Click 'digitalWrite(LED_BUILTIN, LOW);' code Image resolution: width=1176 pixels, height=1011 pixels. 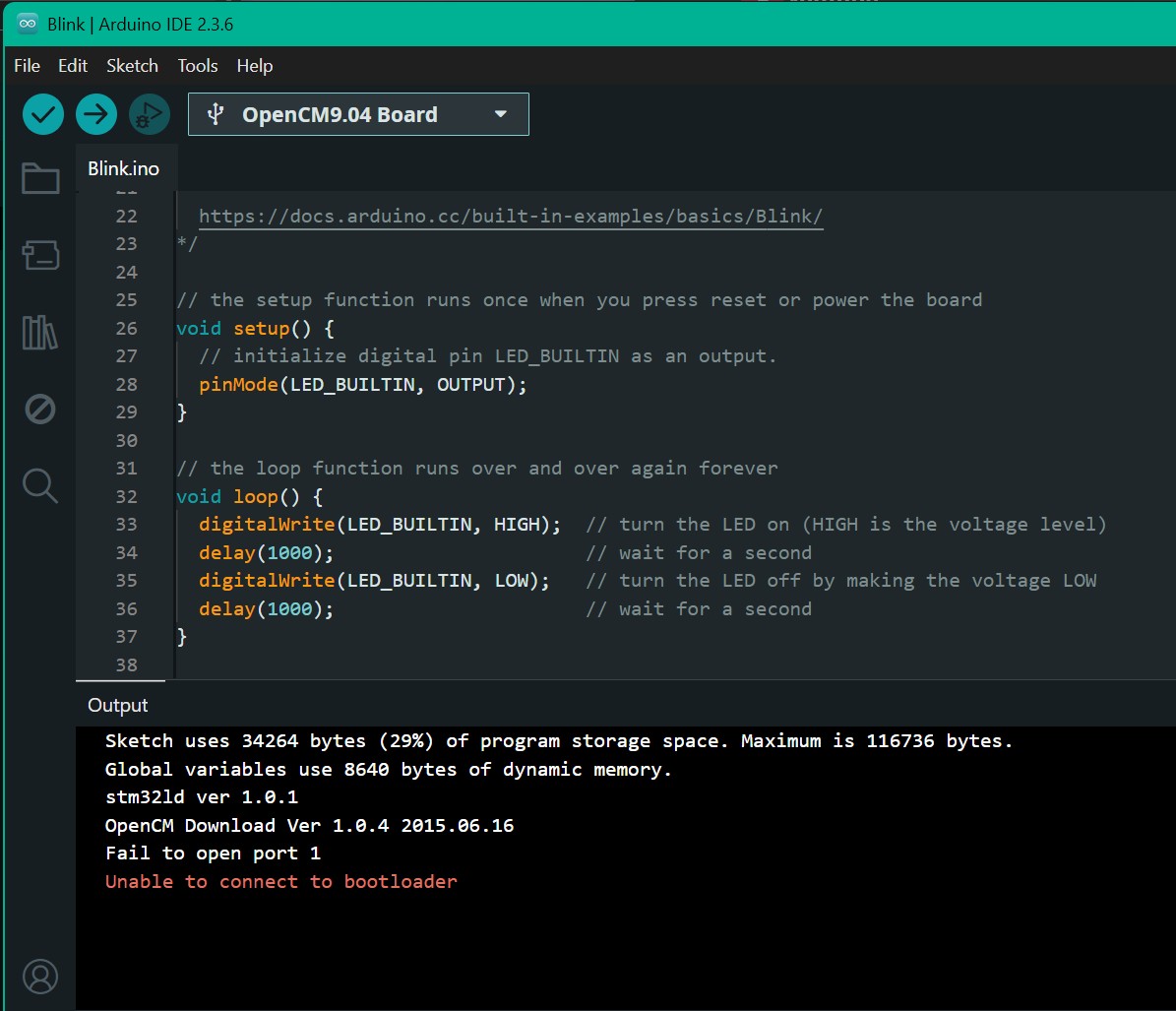pos(374,581)
